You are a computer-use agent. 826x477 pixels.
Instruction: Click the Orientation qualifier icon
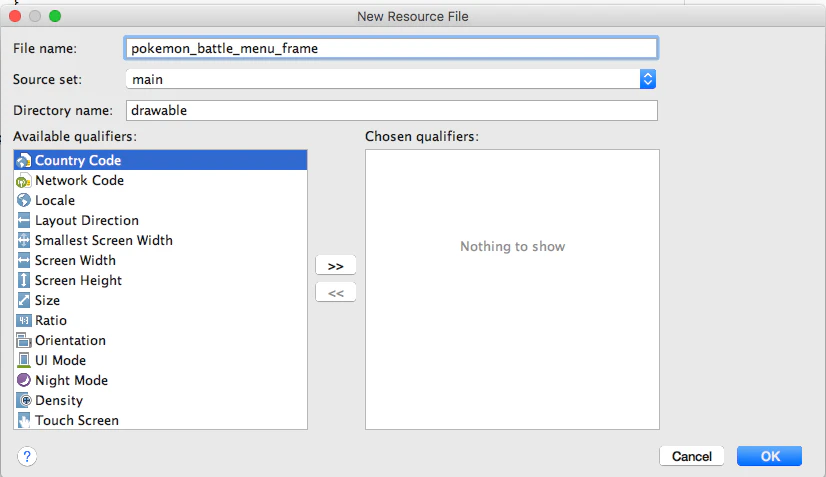(24, 340)
